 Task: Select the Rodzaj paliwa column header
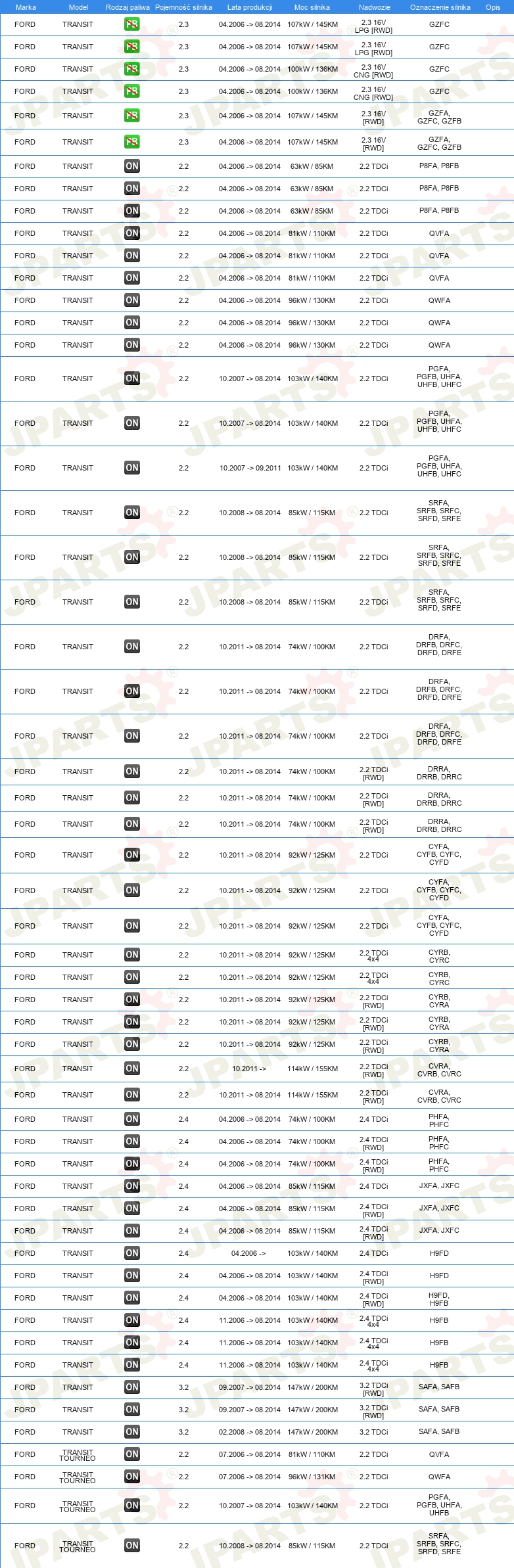coord(128,7)
